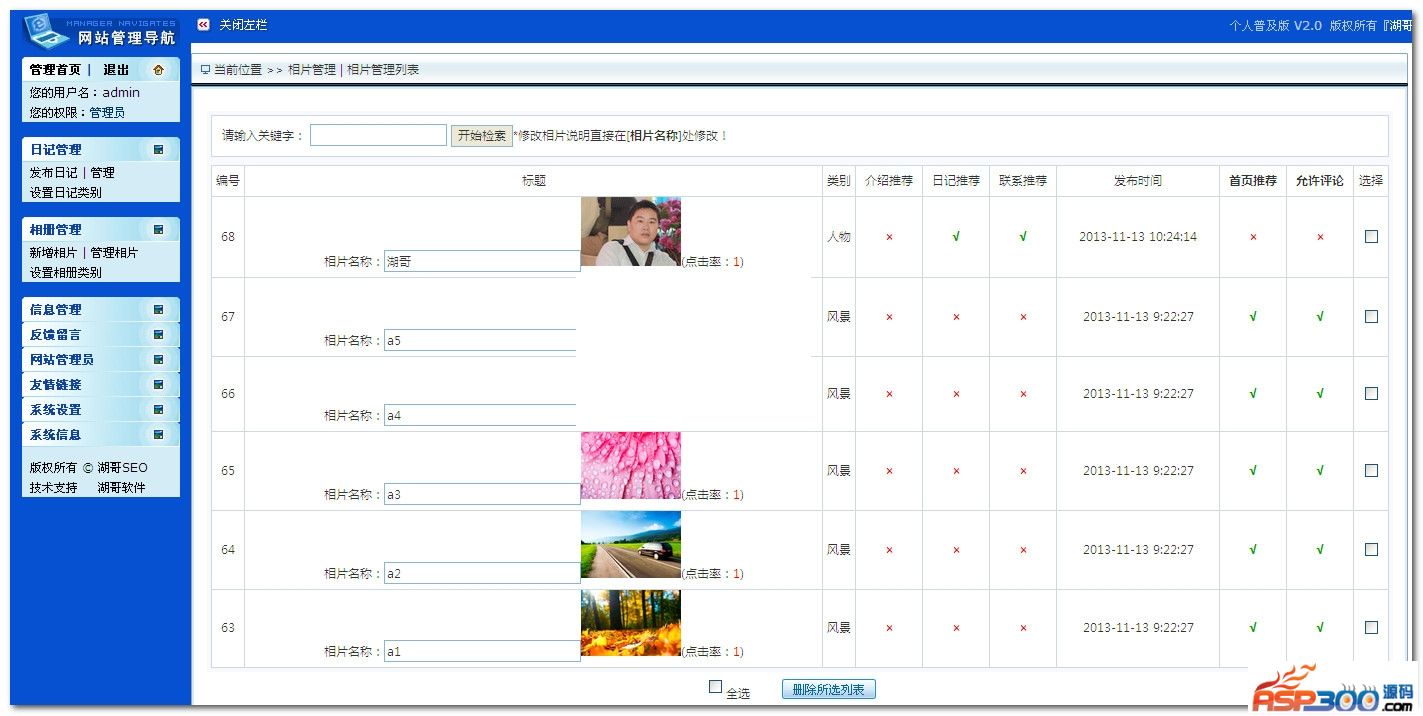Viewport: 1423px width, 716px height.
Task: Toggle 日记推荐 red cross for row 66
Action: tap(956, 395)
